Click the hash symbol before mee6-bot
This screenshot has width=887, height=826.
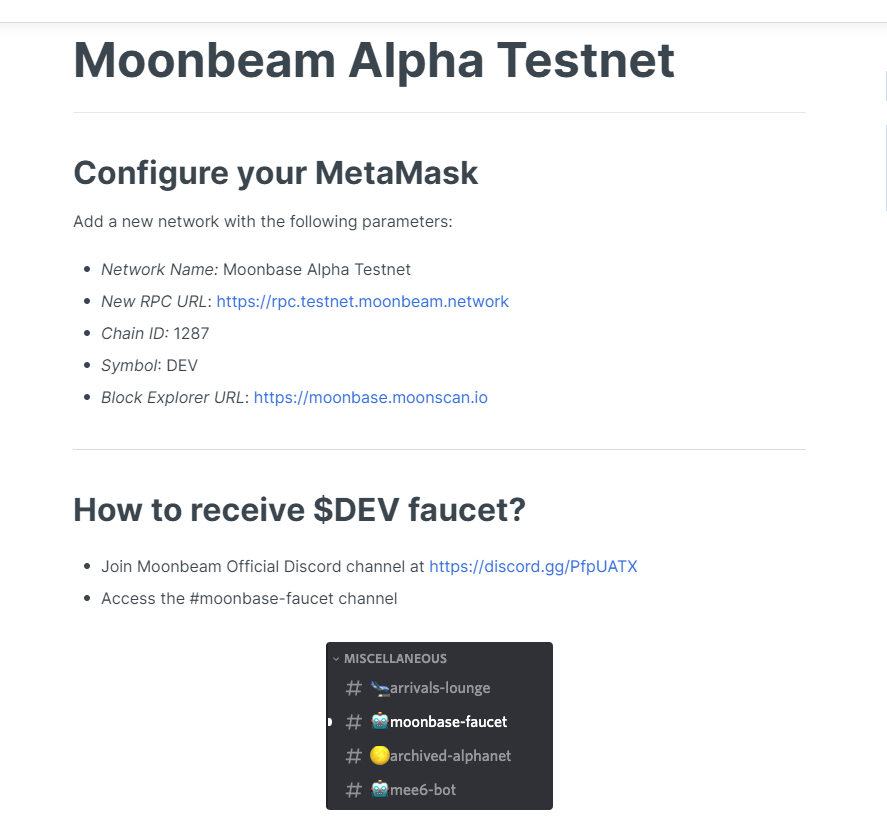(353, 790)
